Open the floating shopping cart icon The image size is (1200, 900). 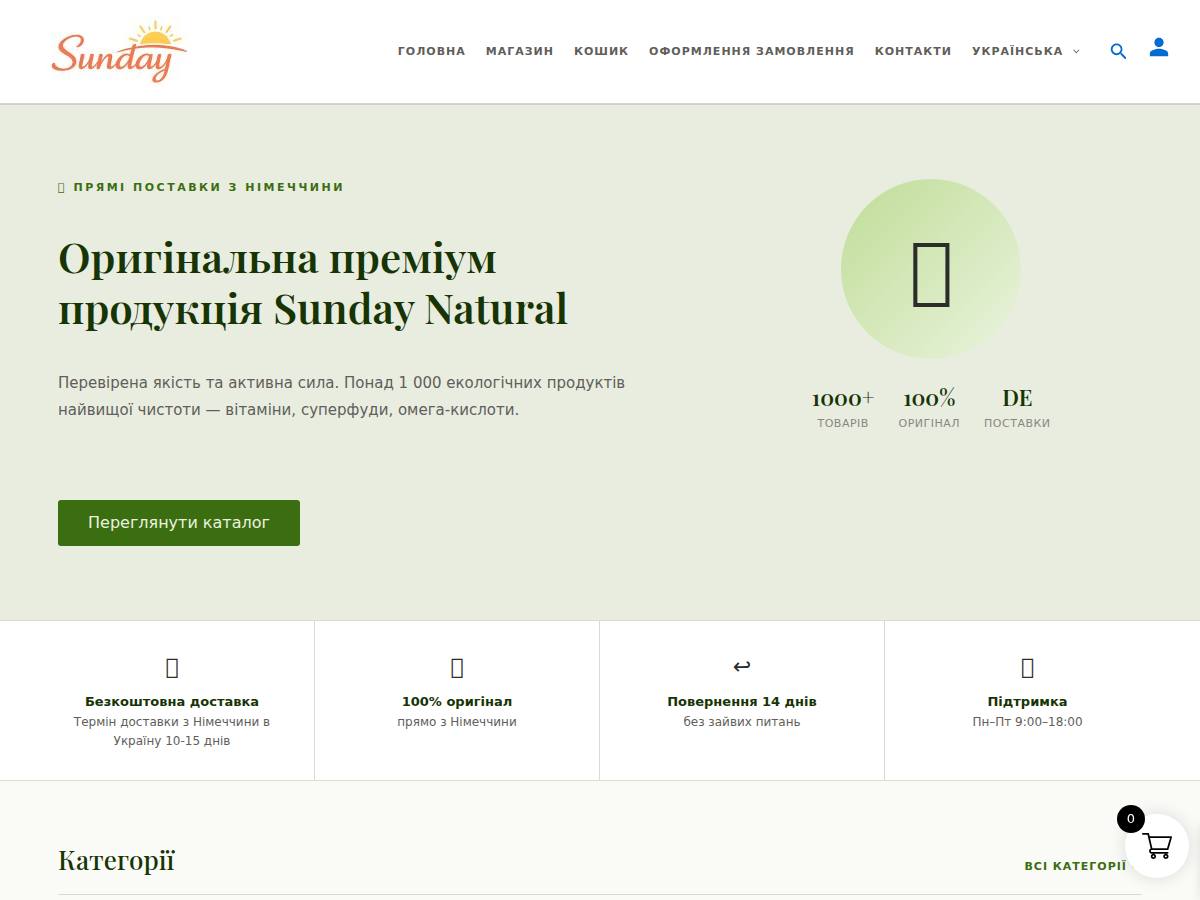click(1157, 846)
